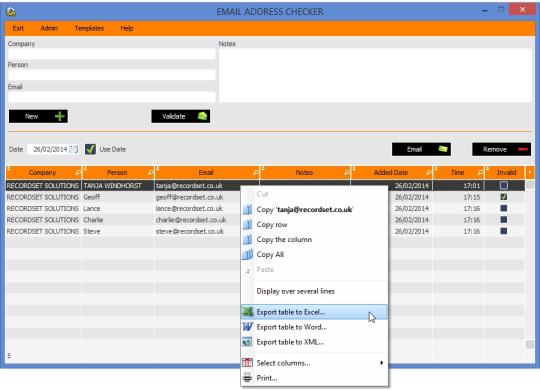This screenshot has width=540, height=390.
Task: Click the search magnifier in Added Date header
Action: pos(429,172)
